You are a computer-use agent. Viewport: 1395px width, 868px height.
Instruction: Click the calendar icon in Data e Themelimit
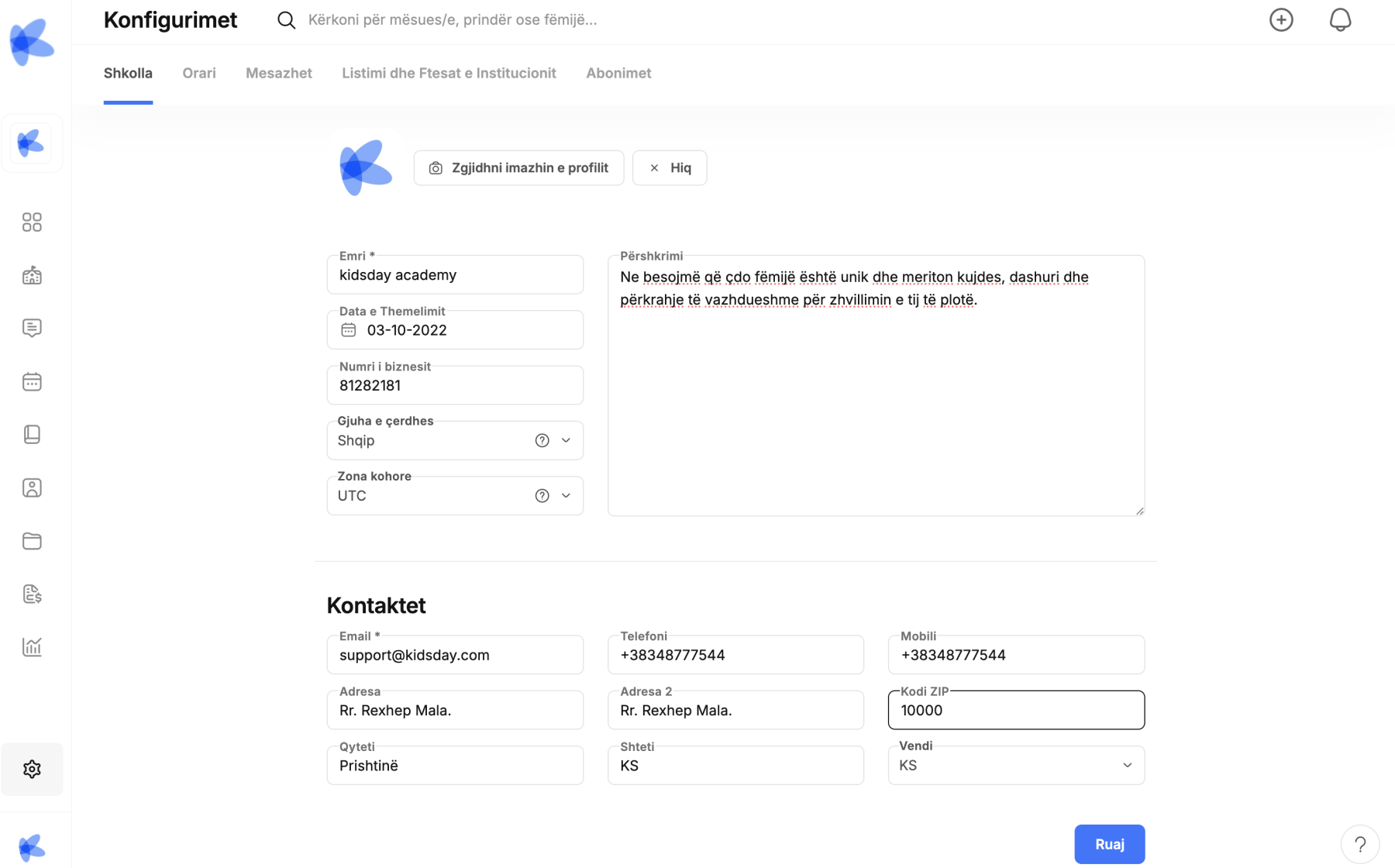coord(349,330)
